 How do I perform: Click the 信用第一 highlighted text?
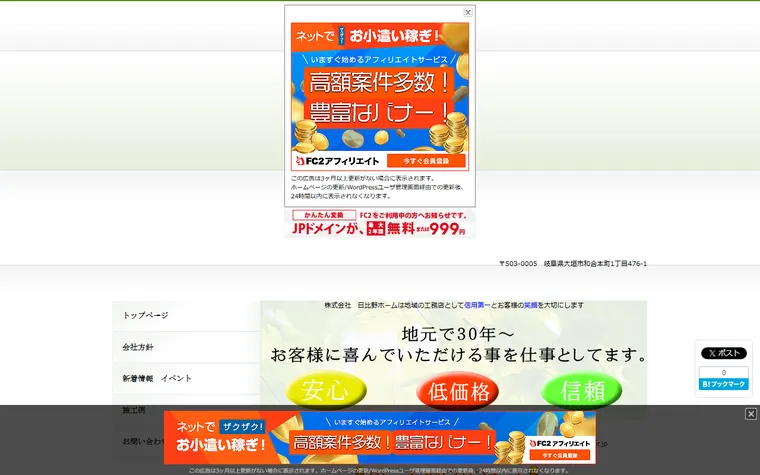pos(477,305)
